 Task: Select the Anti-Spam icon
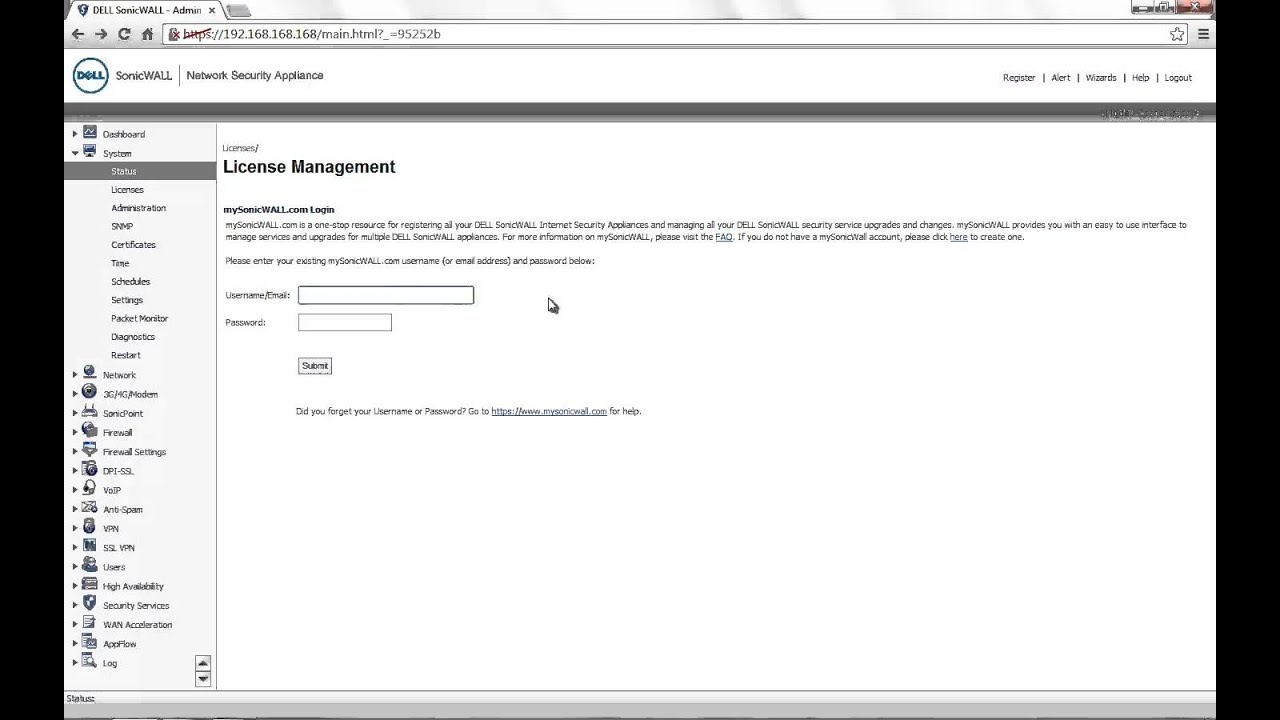click(89, 509)
